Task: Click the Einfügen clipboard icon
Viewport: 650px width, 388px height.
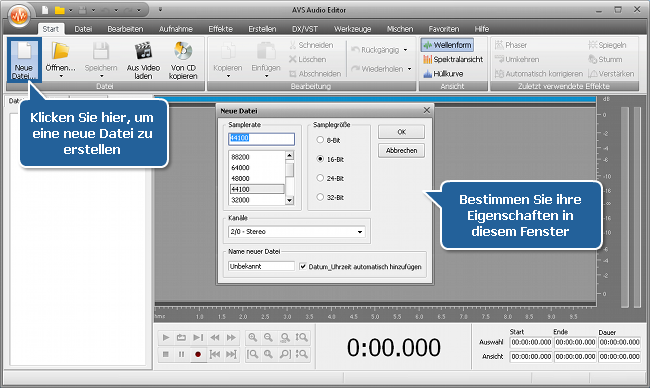Action: (x=266, y=52)
